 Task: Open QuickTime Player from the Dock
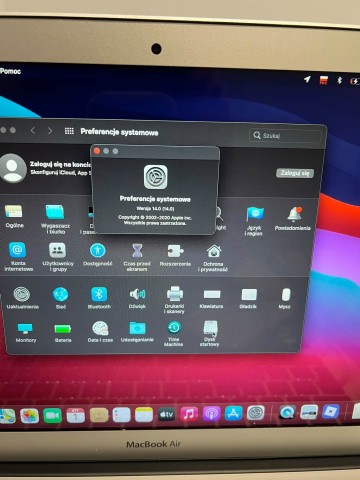[287, 412]
